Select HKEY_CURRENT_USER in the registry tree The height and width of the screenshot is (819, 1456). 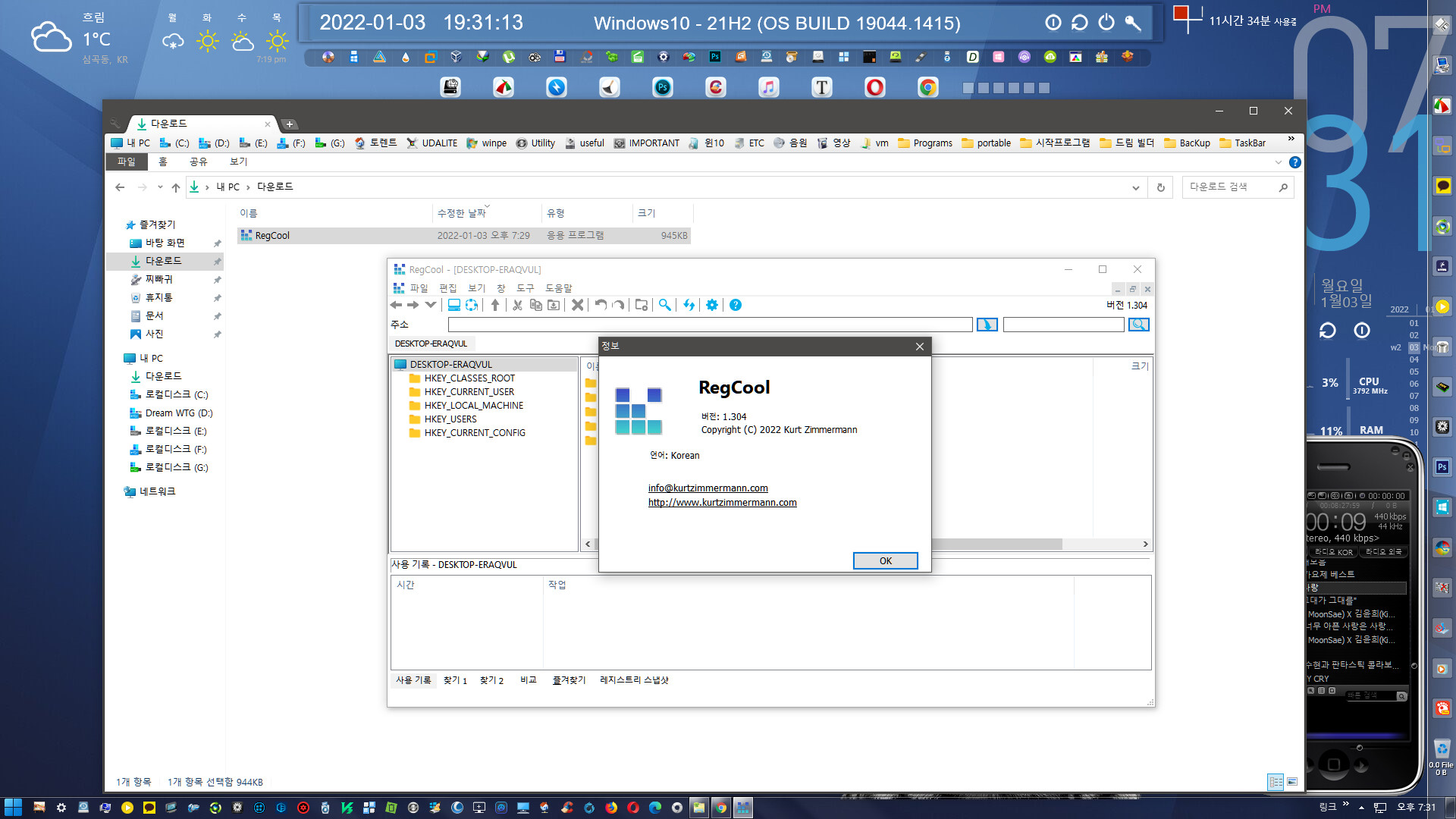[469, 392]
